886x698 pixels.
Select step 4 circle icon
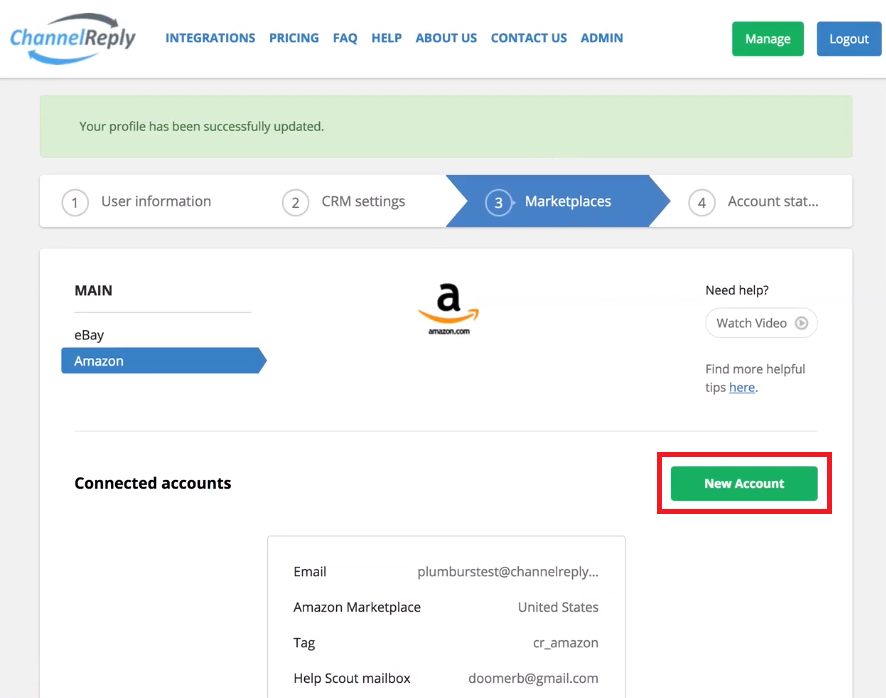702,202
